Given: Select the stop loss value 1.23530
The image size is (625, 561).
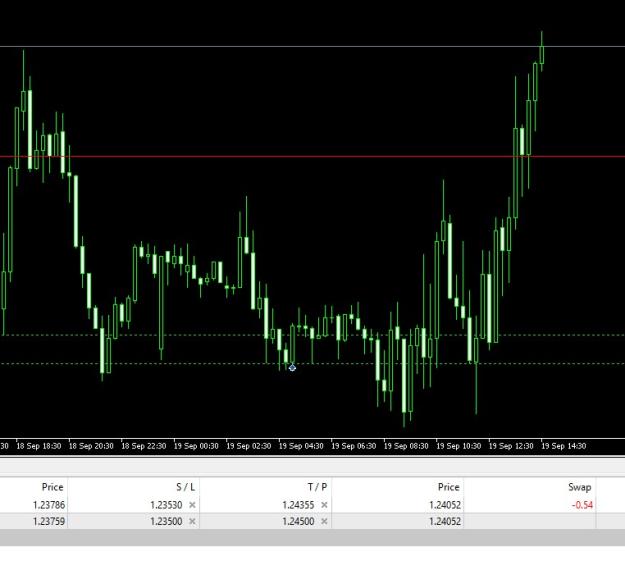Looking at the screenshot, I should tap(166, 505).
